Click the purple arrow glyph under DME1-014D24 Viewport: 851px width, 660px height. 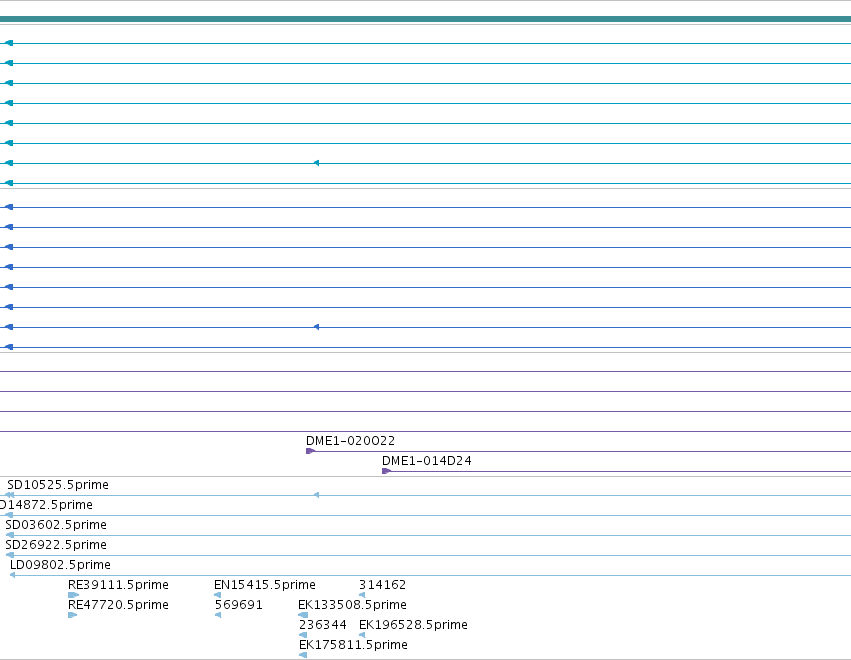point(386,471)
